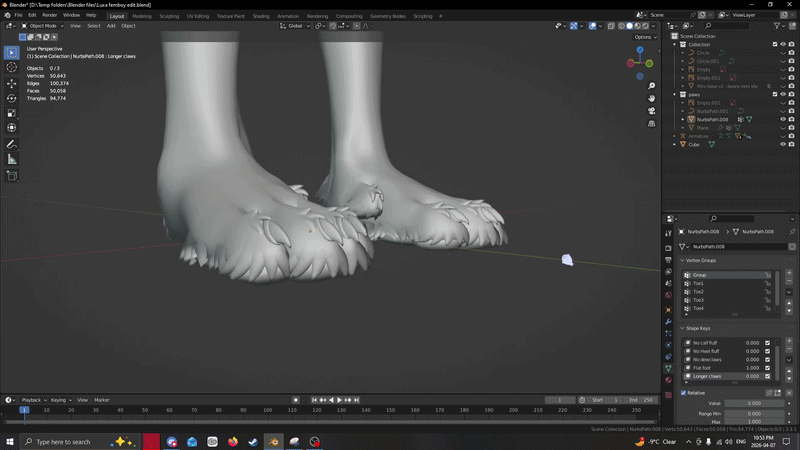Choose the Add Cube tool
The width and height of the screenshot is (800, 450).
[12, 176]
